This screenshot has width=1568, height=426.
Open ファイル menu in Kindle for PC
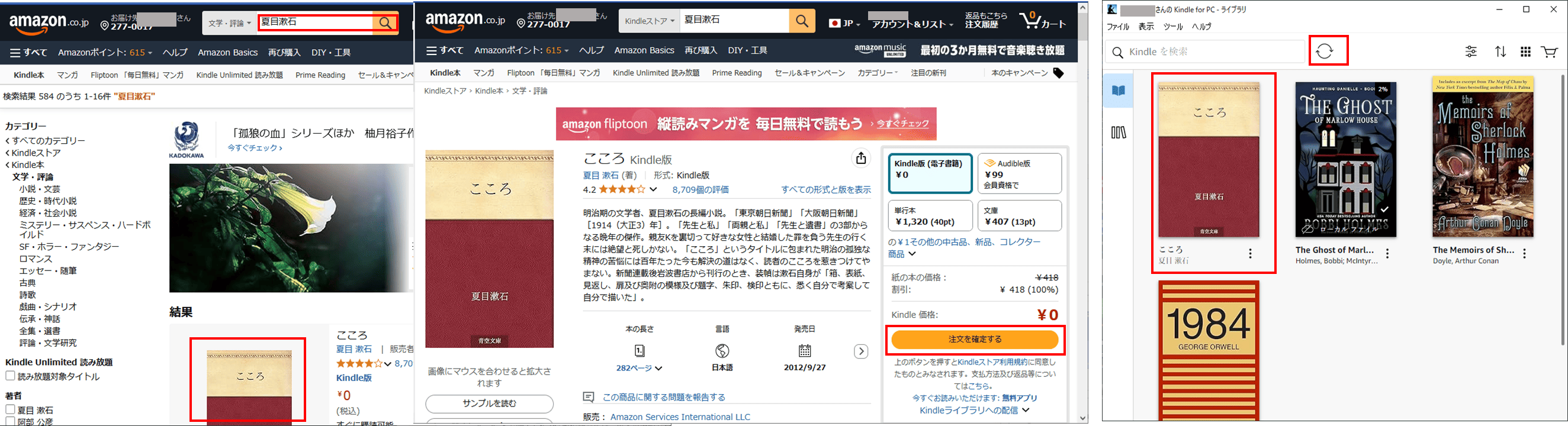click(x=1117, y=27)
